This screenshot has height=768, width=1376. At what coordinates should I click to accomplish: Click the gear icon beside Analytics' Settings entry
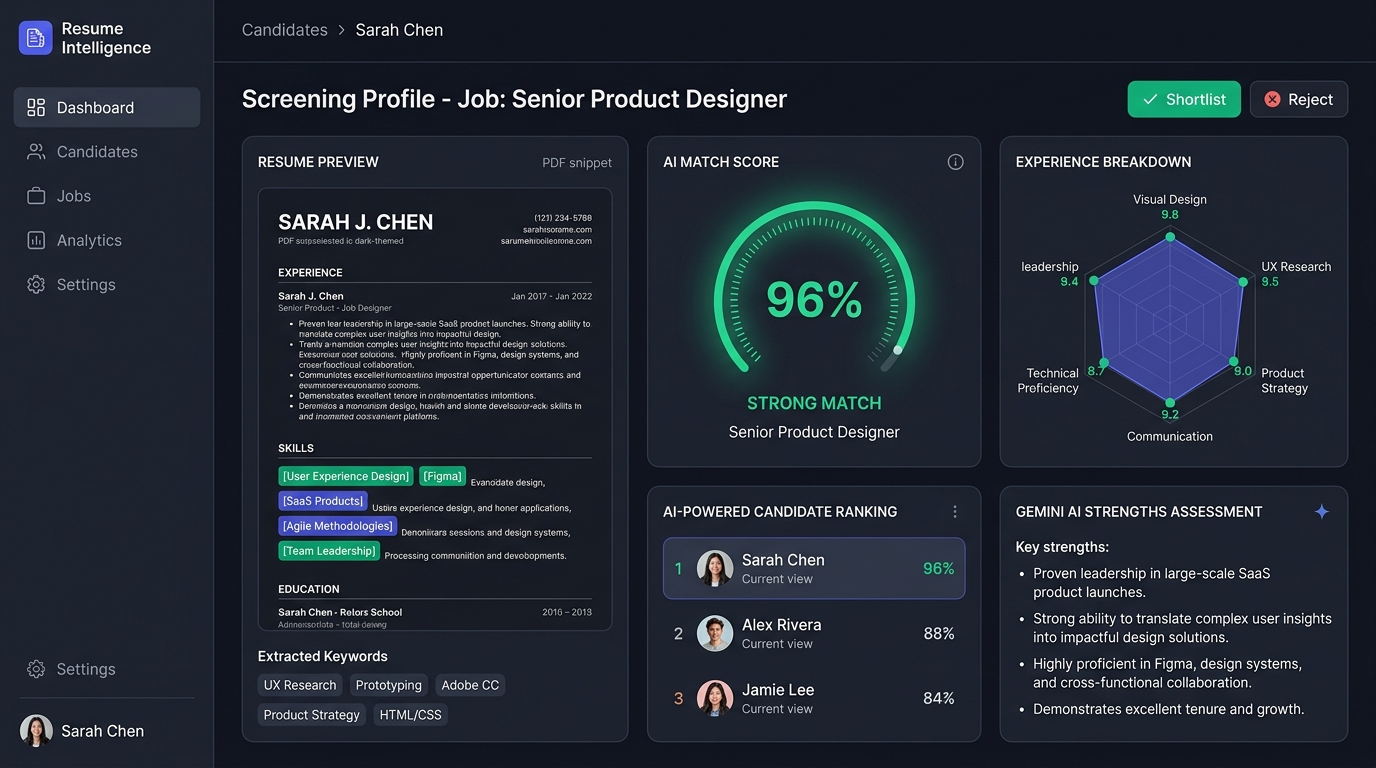36,284
